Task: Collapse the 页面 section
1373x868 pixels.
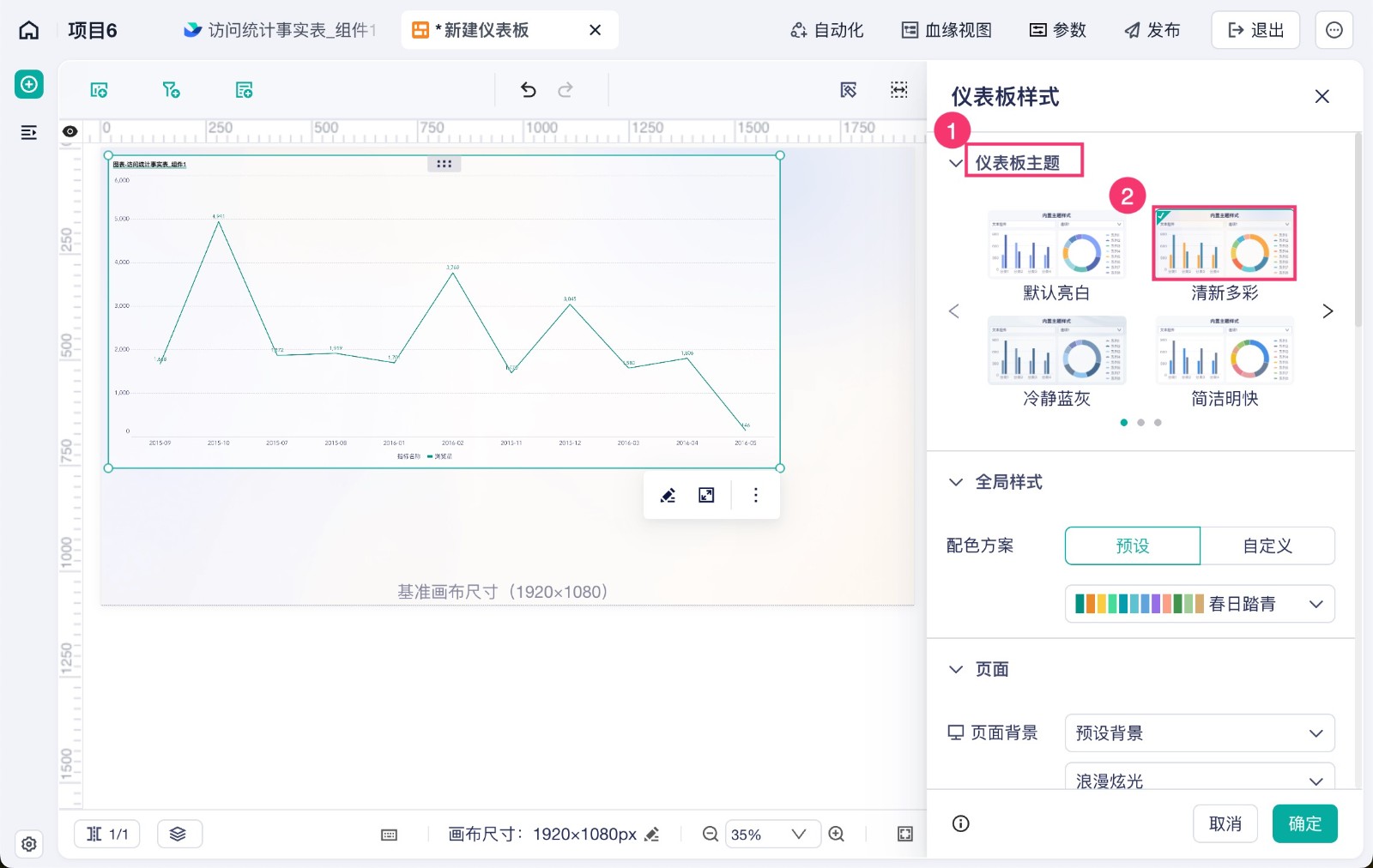Action: click(956, 669)
